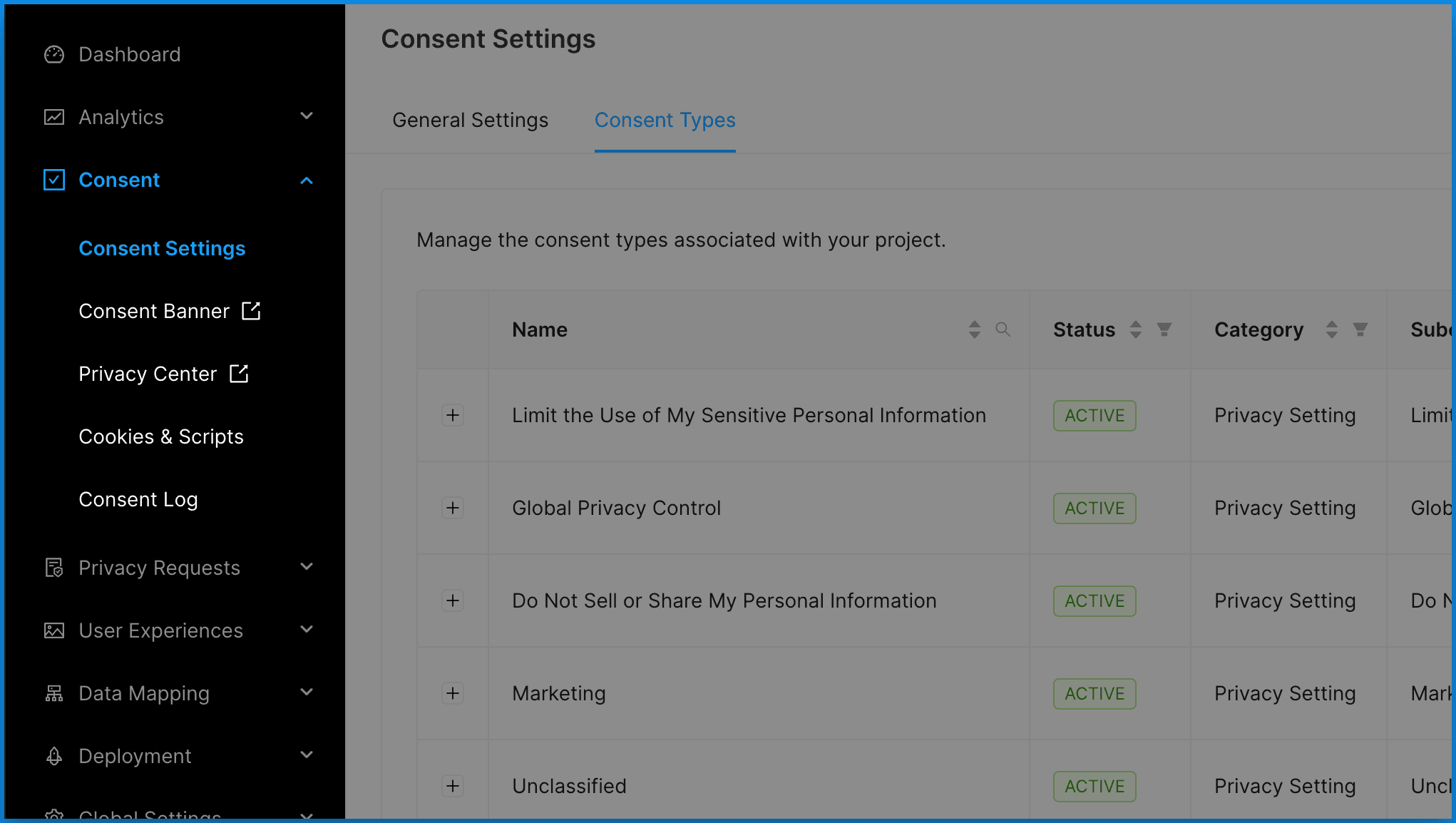Open Cookies & Scripts in sidebar

click(161, 436)
